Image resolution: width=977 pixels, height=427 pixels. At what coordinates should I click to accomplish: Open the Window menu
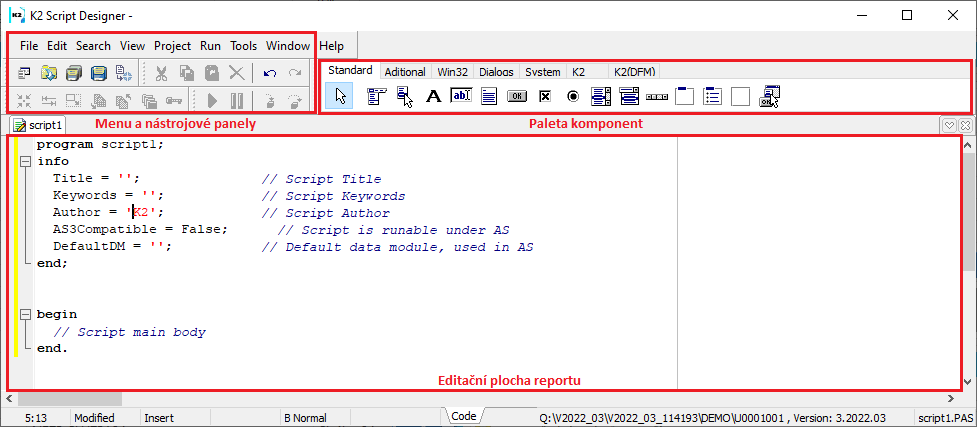pos(288,46)
